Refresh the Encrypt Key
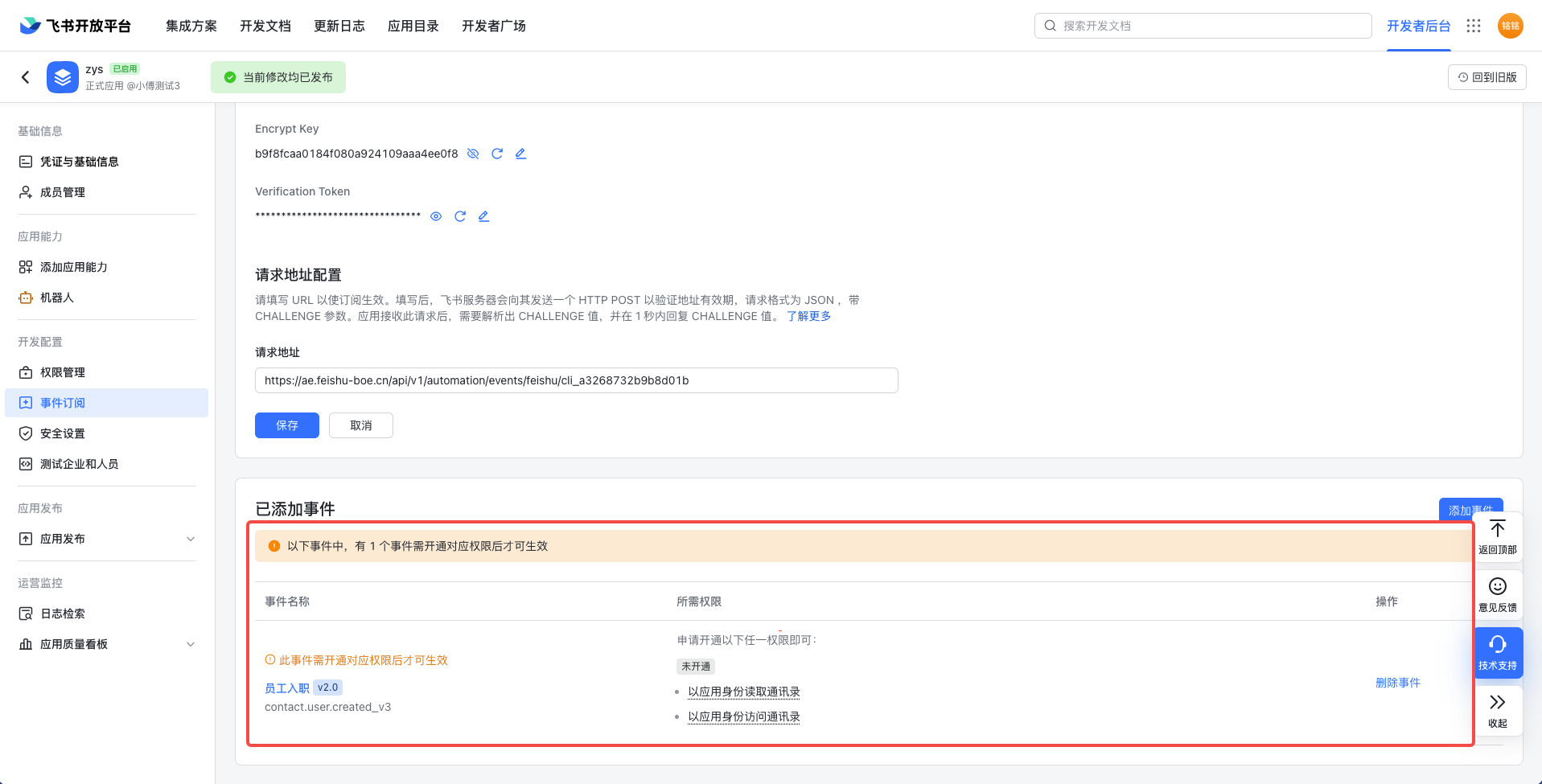The image size is (1542, 784). coord(497,154)
